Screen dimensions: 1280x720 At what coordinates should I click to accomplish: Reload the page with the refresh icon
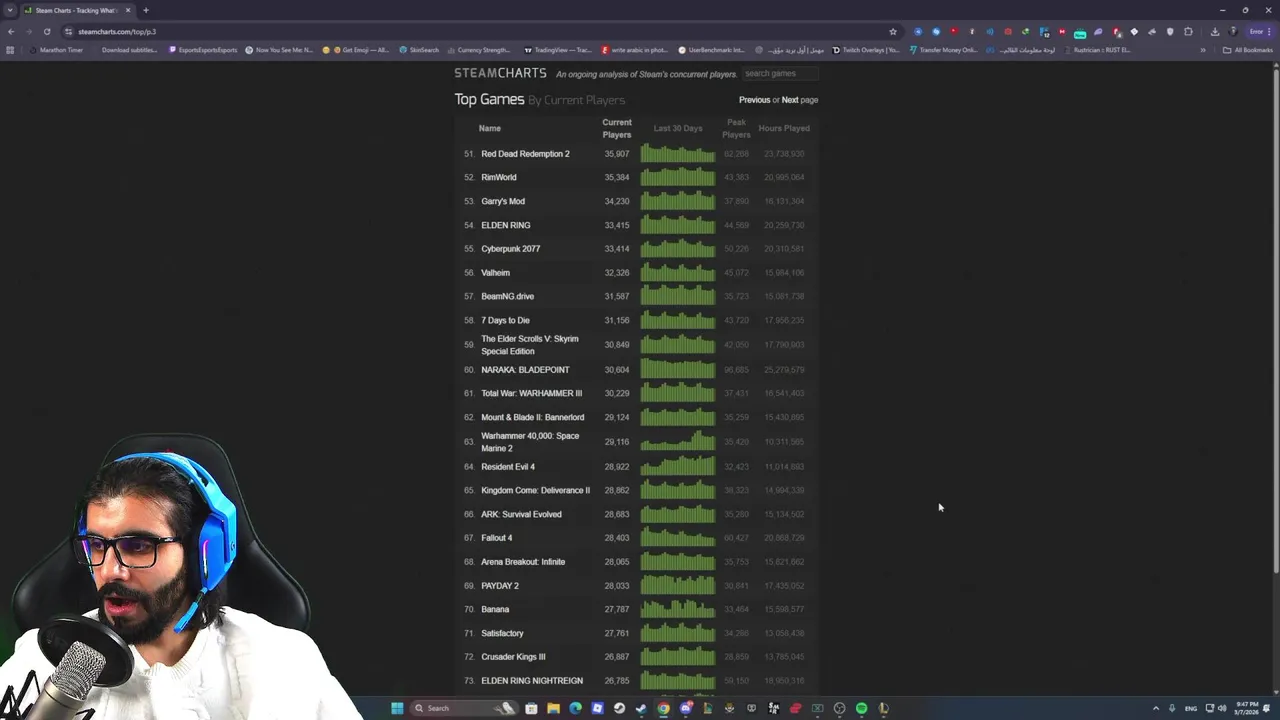46,31
